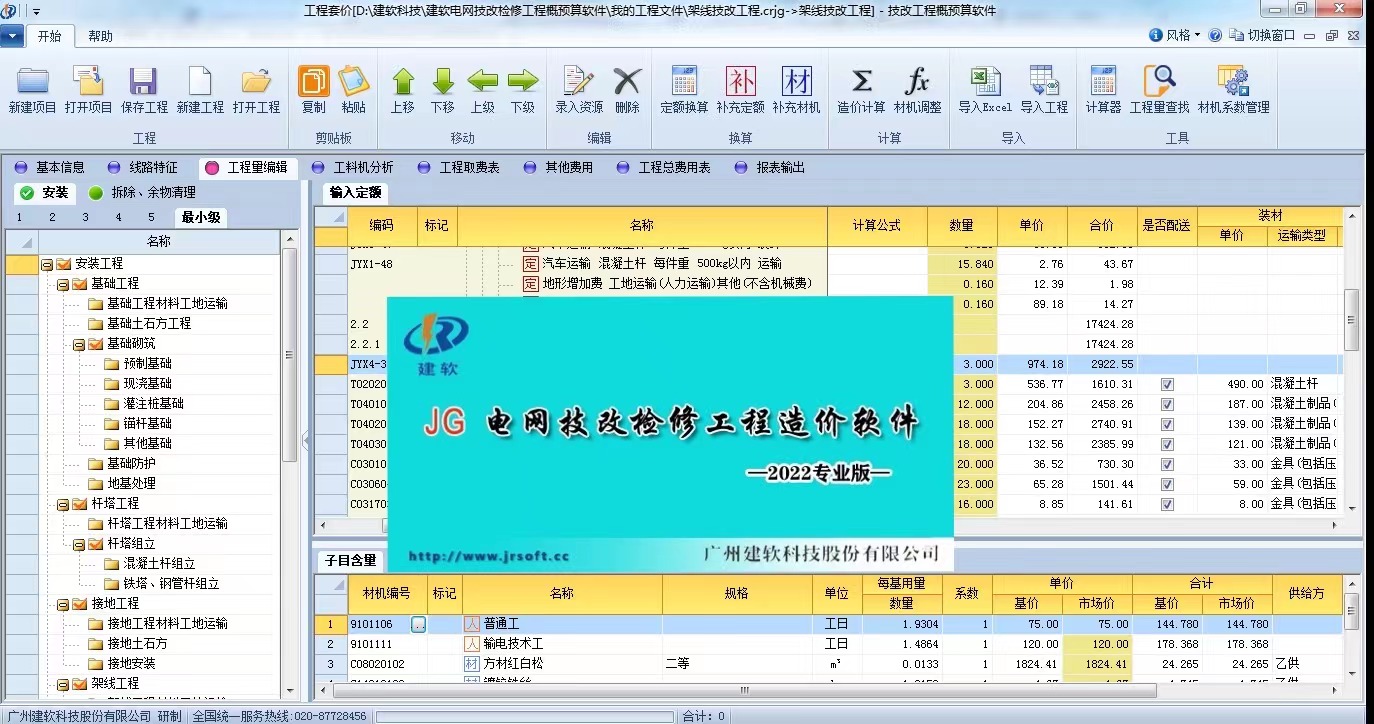Save the project using the 保存工程 icon
The height and width of the screenshot is (724, 1374).
[144, 90]
